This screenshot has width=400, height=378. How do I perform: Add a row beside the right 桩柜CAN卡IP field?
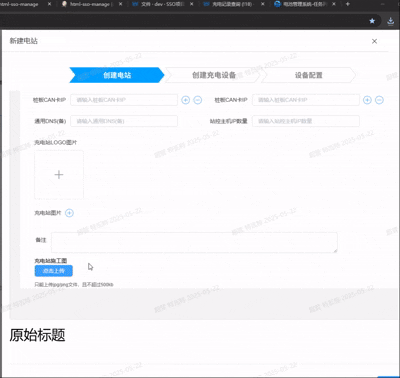(x=367, y=100)
